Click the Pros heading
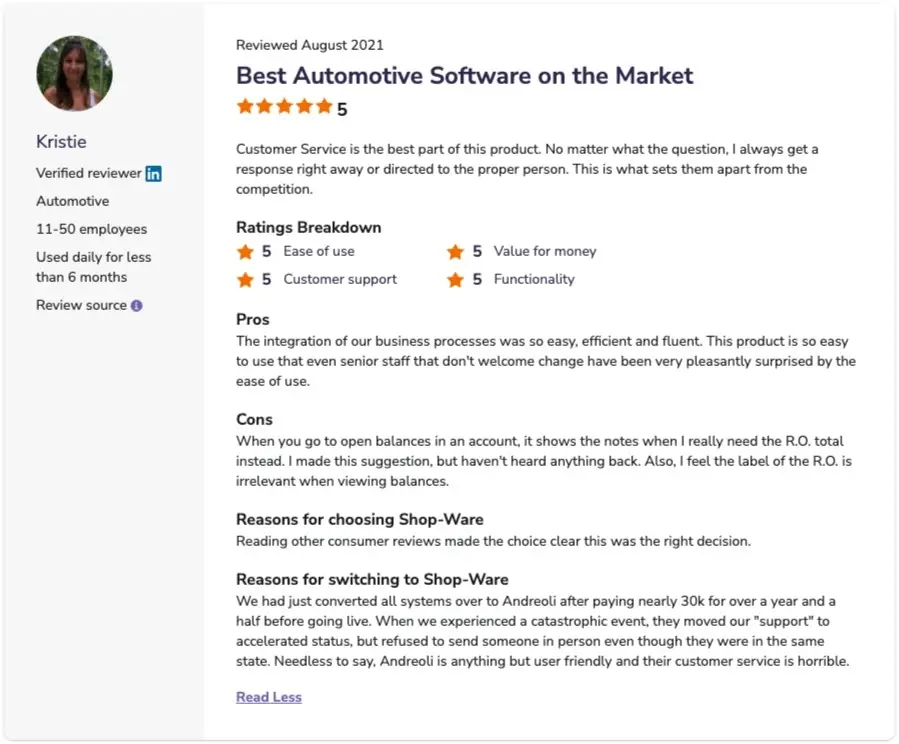 pos(253,320)
